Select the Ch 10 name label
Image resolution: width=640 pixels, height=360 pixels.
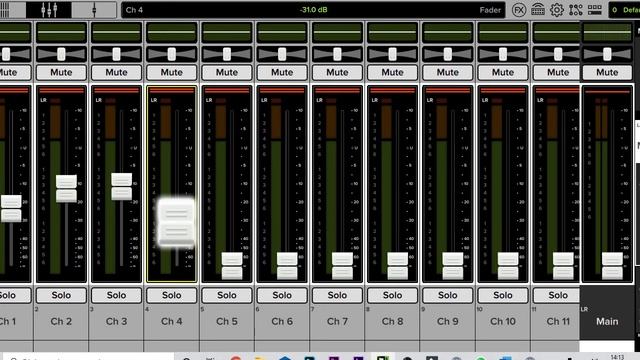point(503,322)
